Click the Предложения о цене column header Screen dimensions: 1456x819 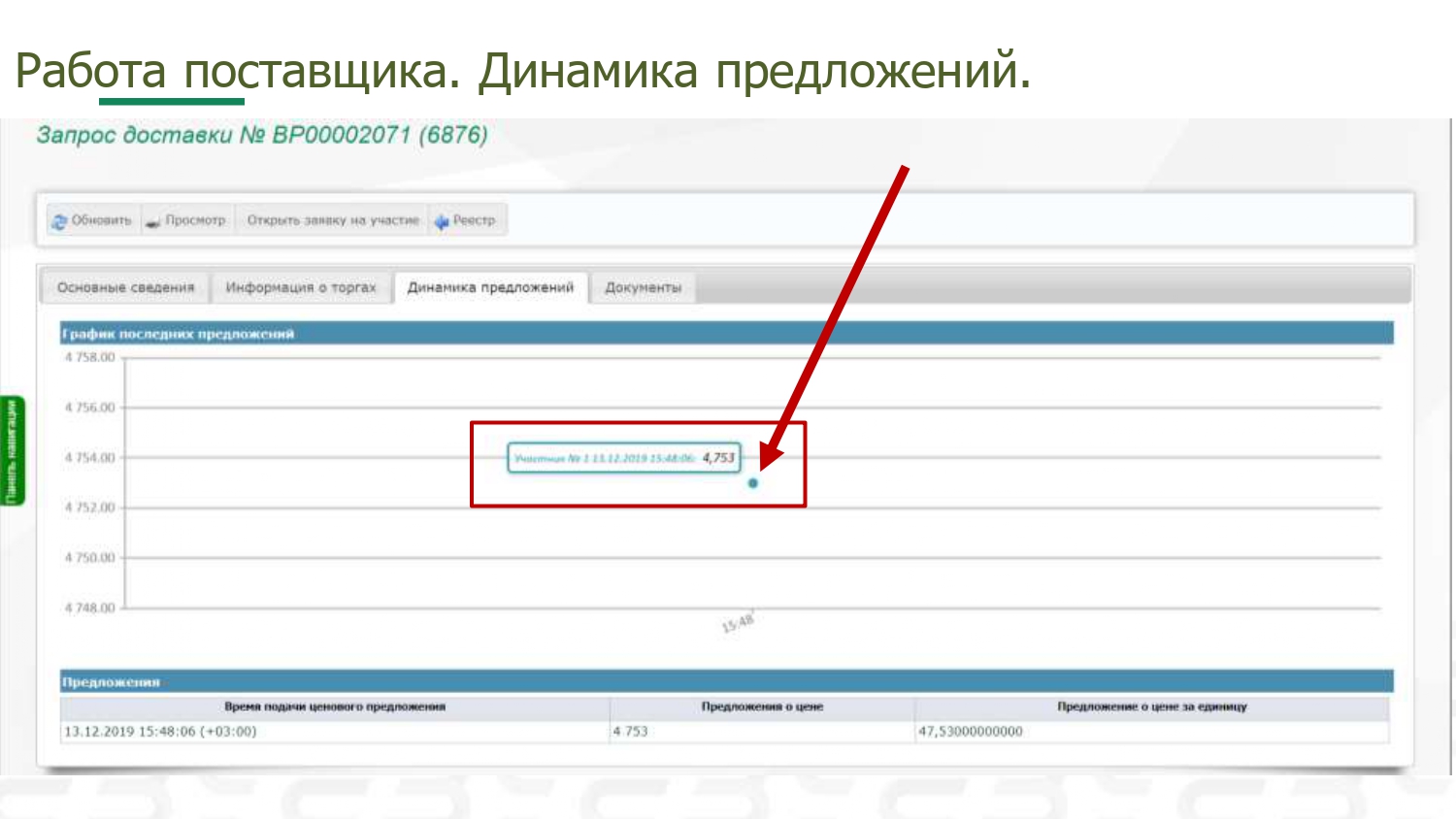pos(762,707)
